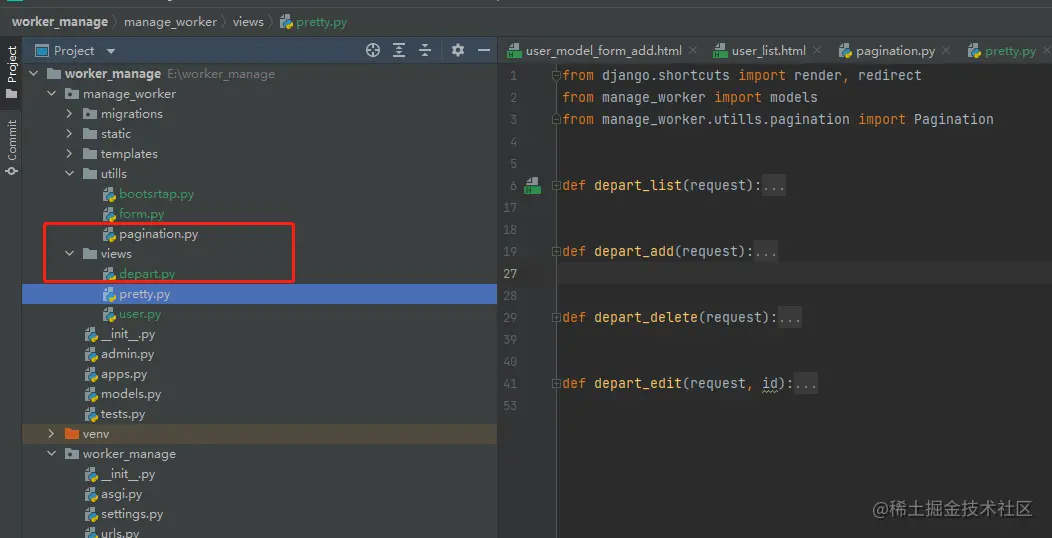Select form.py in the project tree
The height and width of the screenshot is (538, 1052).
tap(142, 214)
